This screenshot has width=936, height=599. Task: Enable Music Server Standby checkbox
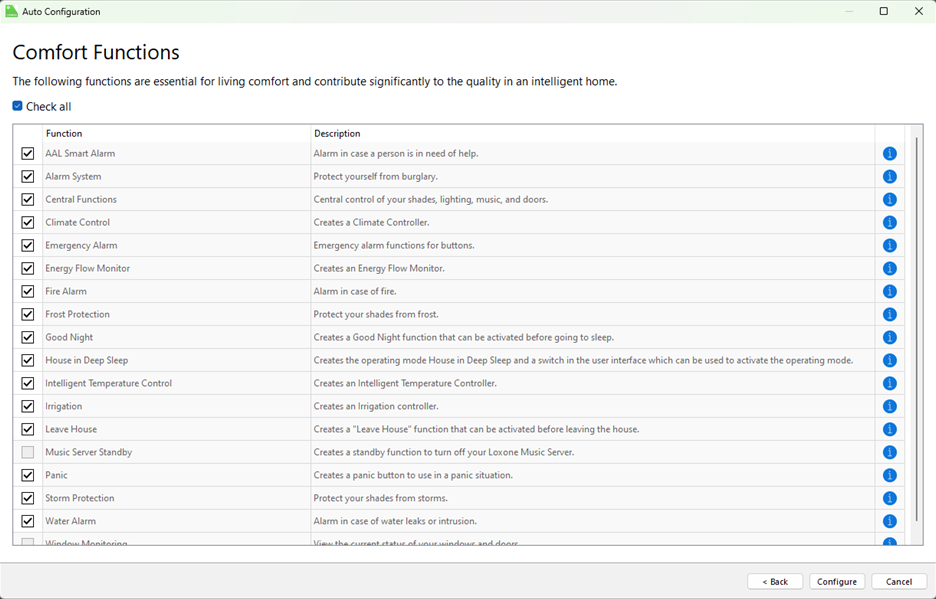click(28, 453)
